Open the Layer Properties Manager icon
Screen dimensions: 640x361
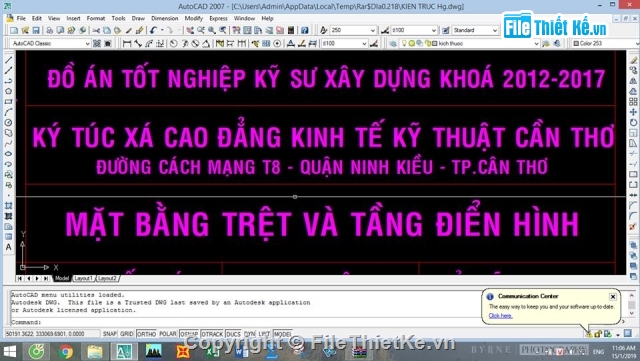393,43
